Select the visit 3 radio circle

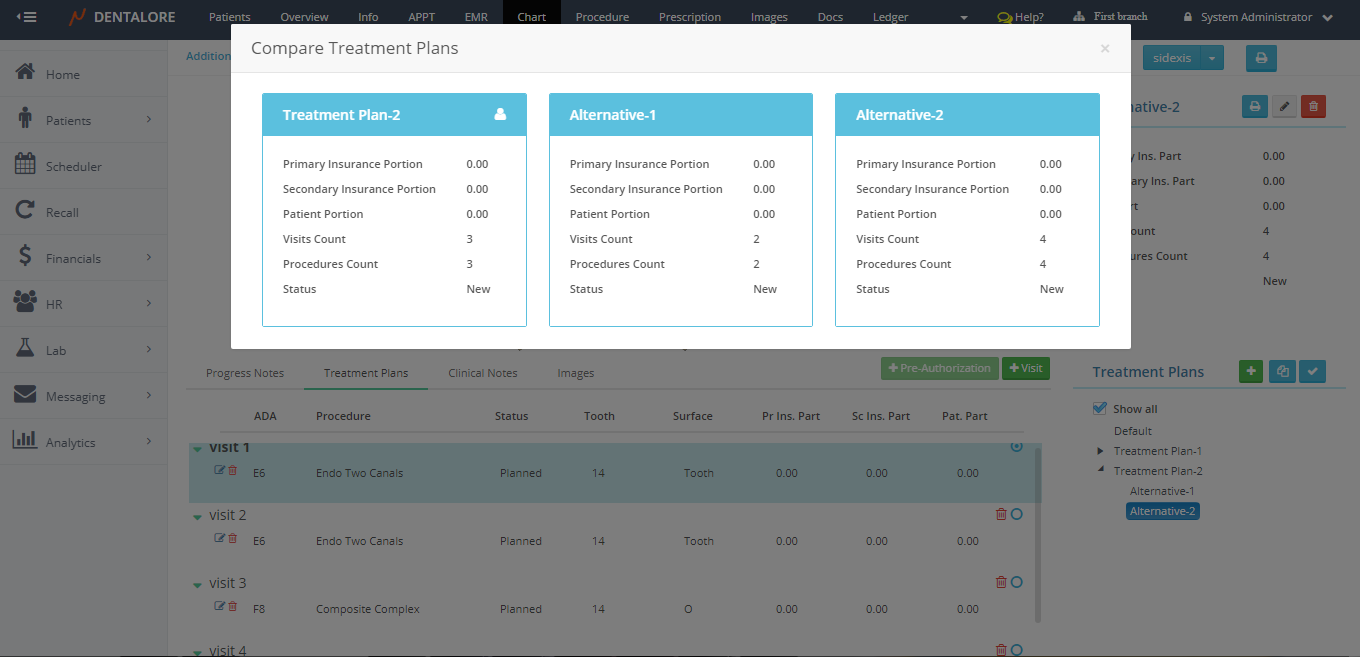pyautogui.click(x=1016, y=582)
